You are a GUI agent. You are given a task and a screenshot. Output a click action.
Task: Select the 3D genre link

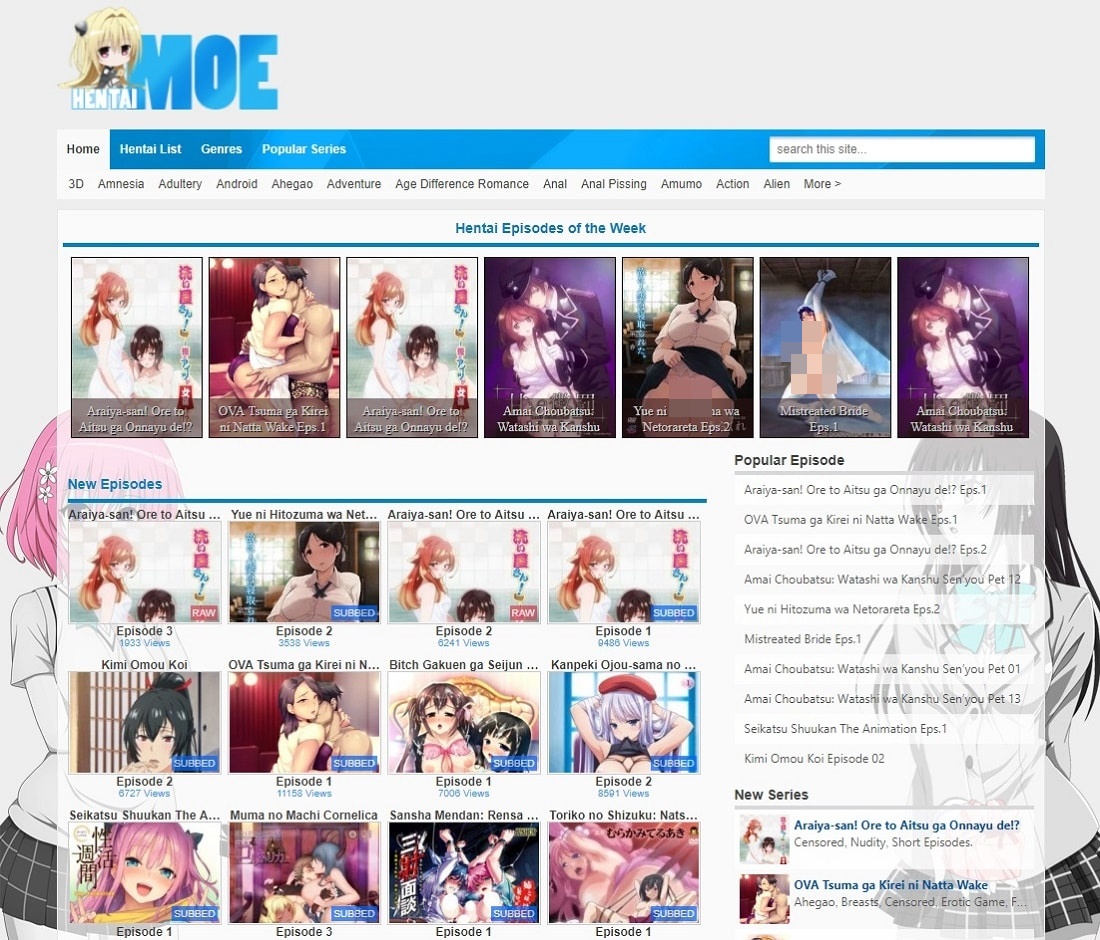pyautogui.click(x=76, y=184)
